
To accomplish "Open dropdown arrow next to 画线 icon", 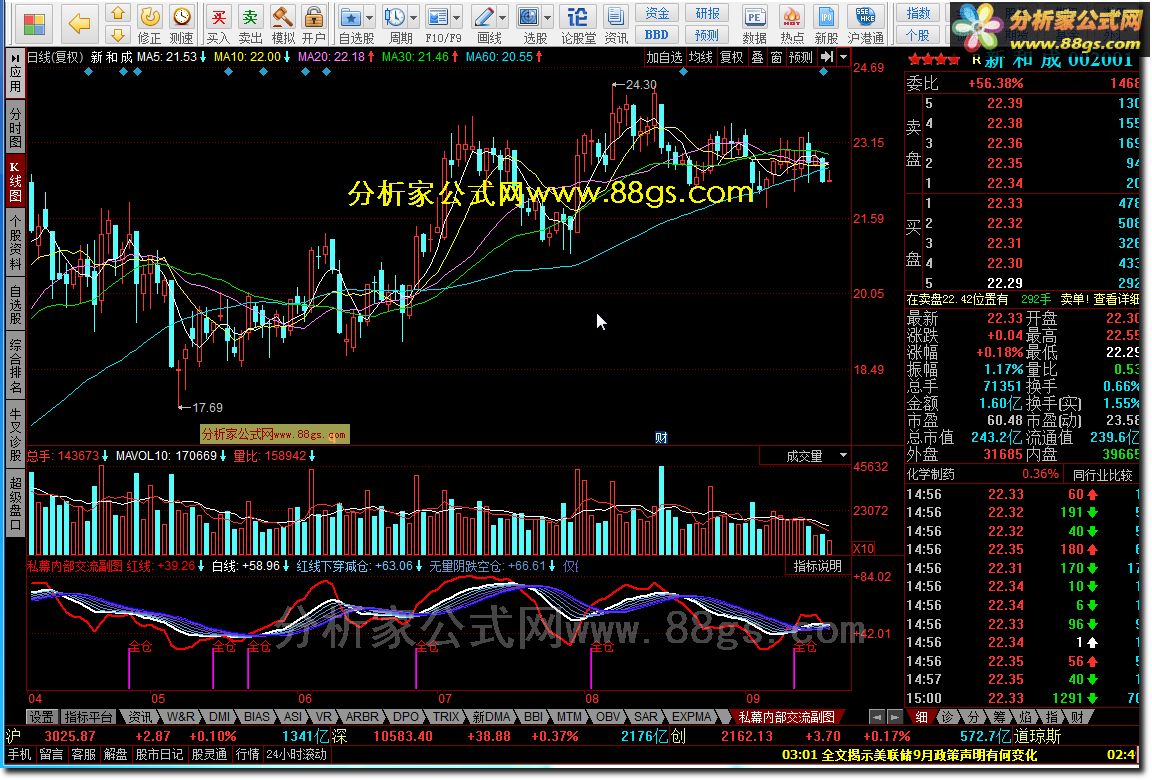I will pos(503,17).
